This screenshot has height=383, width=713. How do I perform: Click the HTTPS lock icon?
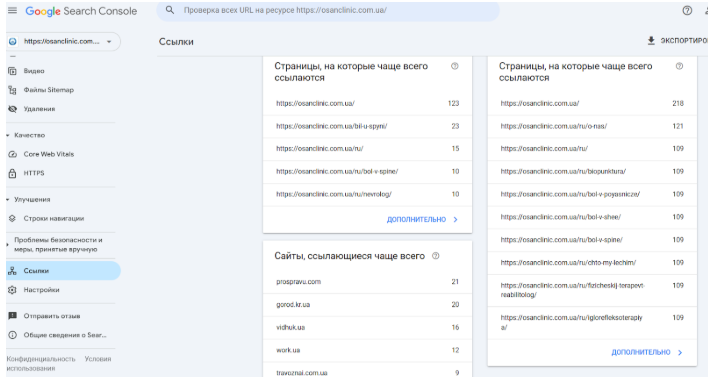click(13, 173)
